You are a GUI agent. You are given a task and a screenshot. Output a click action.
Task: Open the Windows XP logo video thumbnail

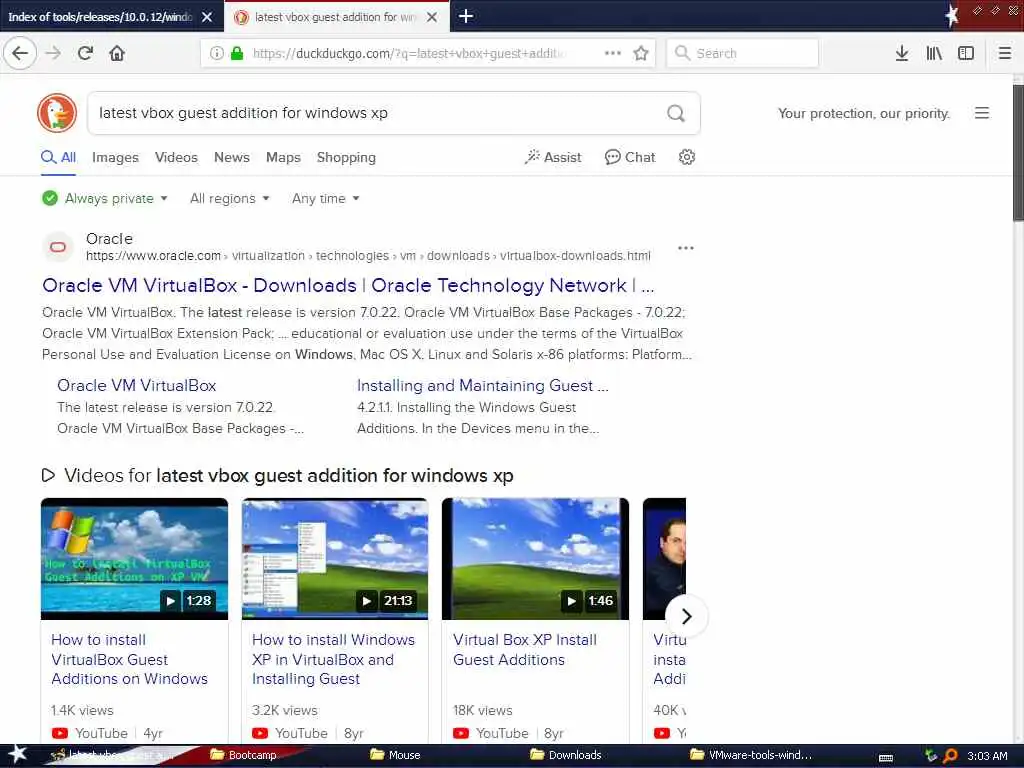coord(134,558)
